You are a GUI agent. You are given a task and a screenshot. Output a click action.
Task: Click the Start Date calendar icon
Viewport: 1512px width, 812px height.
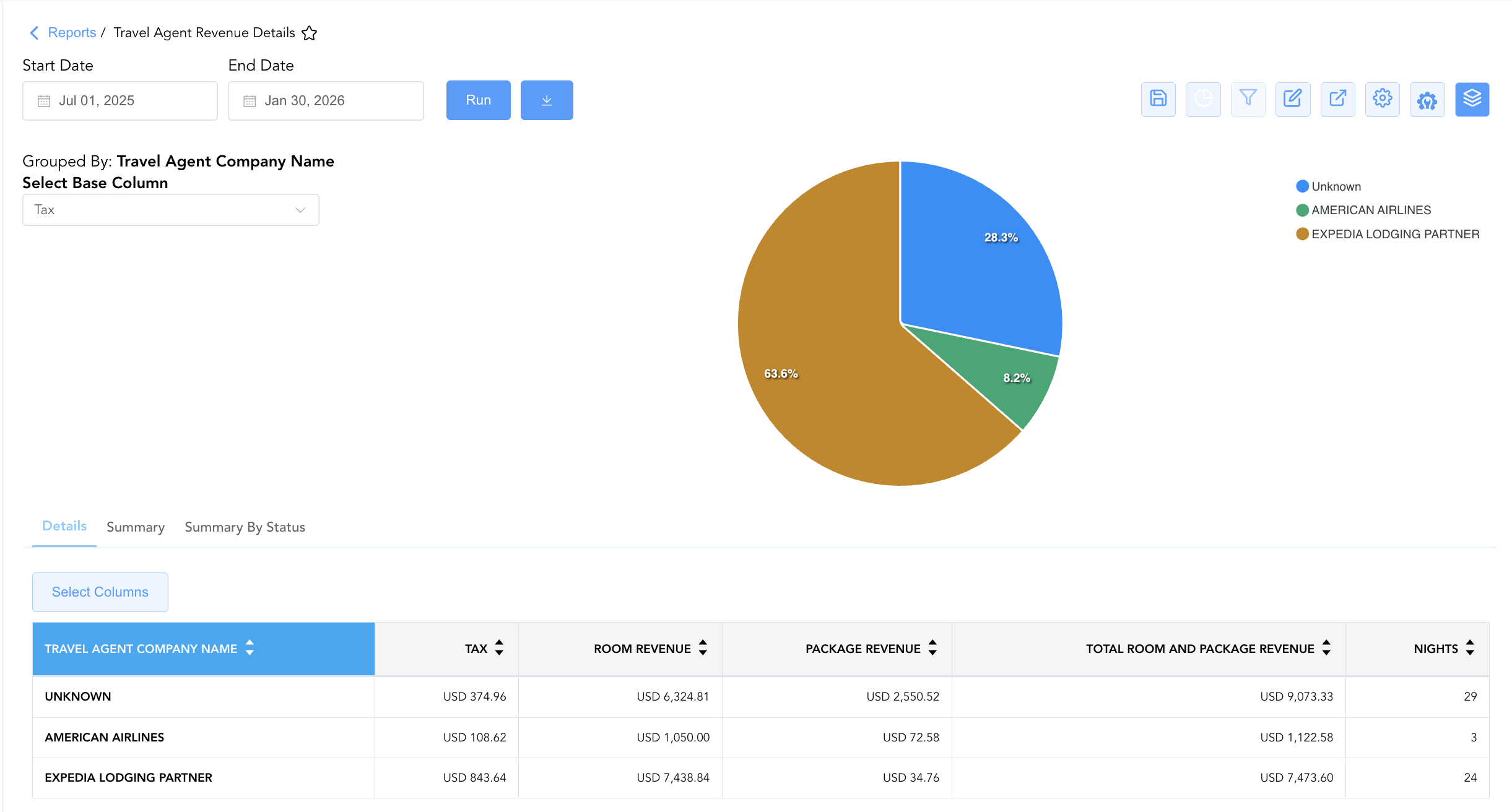click(44, 101)
